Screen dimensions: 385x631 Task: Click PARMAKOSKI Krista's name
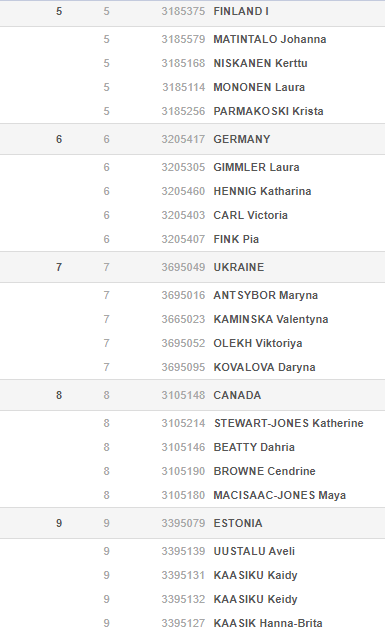[268, 111]
